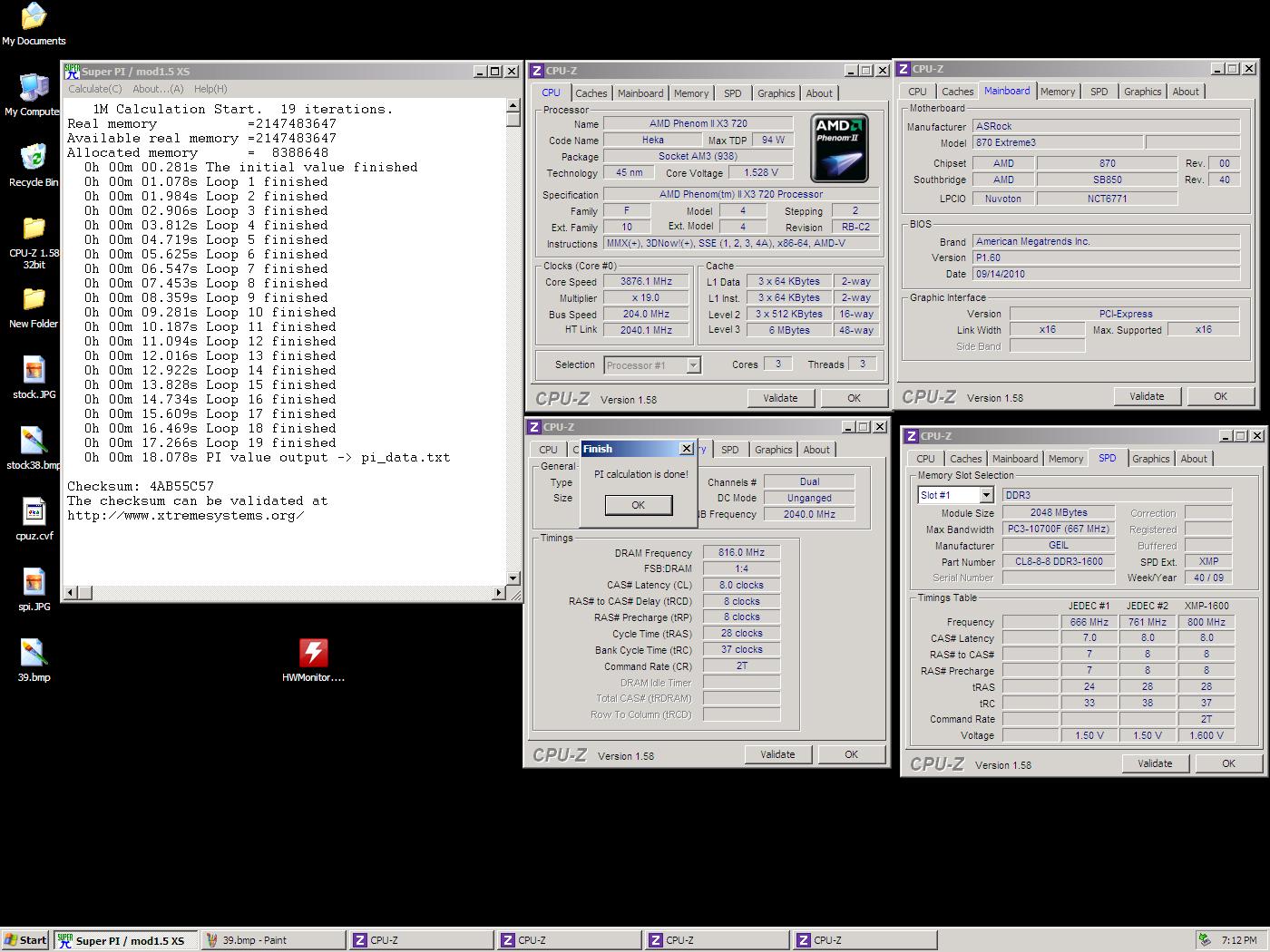
Task: Open Help(H) menu in Super PI
Action: (x=210, y=89)
